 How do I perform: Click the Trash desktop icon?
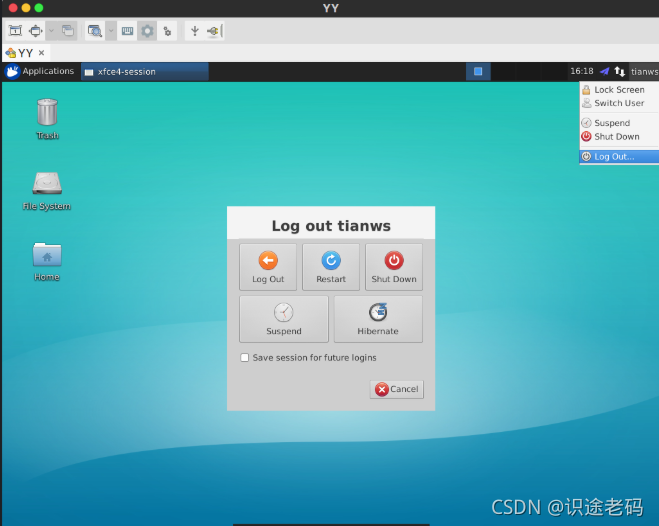point(47,119)
